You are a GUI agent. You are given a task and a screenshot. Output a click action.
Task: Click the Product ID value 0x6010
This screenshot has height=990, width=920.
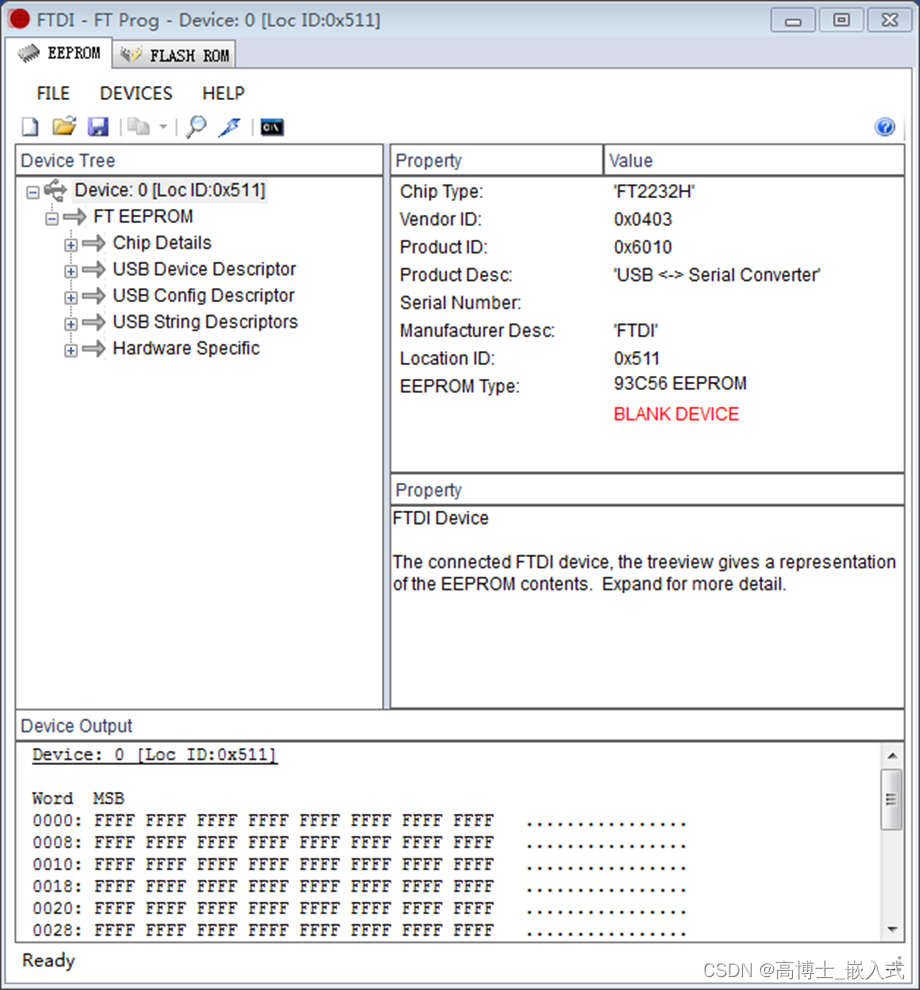pyautogui.click(x=643, y=248)
